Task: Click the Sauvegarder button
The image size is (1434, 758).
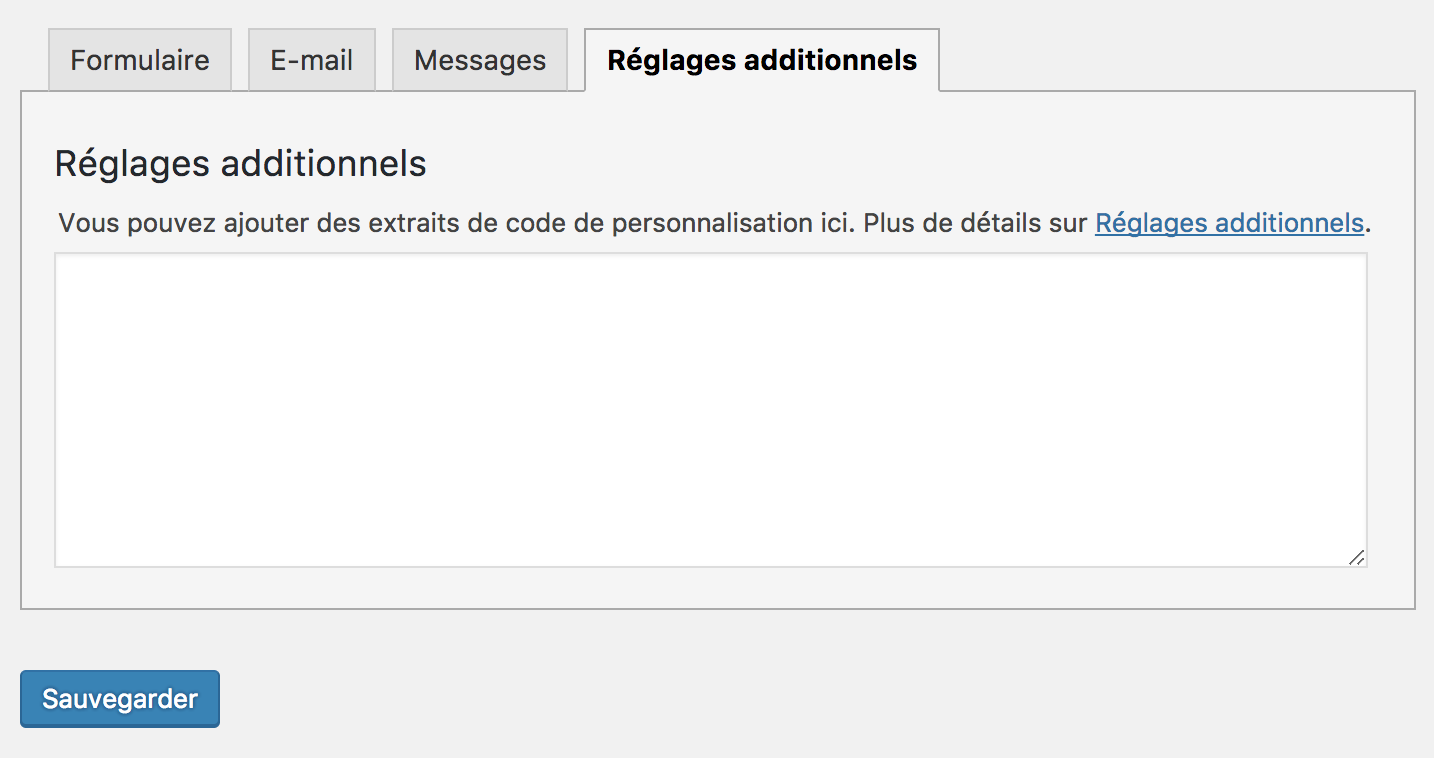Action: (119, 698)
